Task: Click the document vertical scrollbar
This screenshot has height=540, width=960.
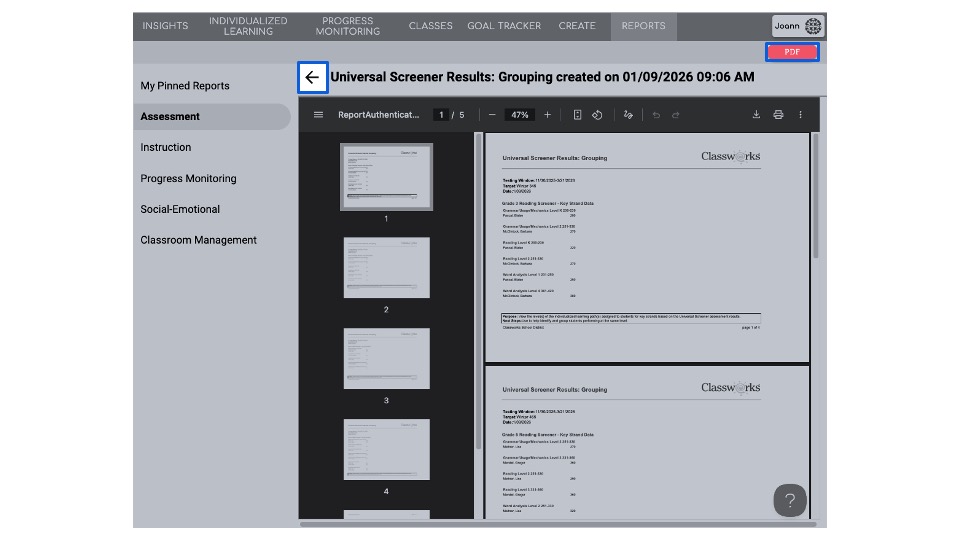Action: click(x=816, y=196)
